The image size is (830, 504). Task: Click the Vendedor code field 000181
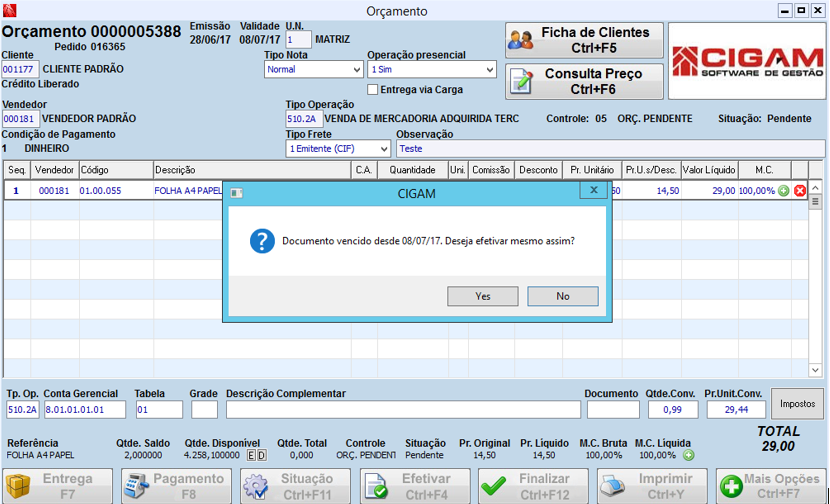(x=20, y=119)
